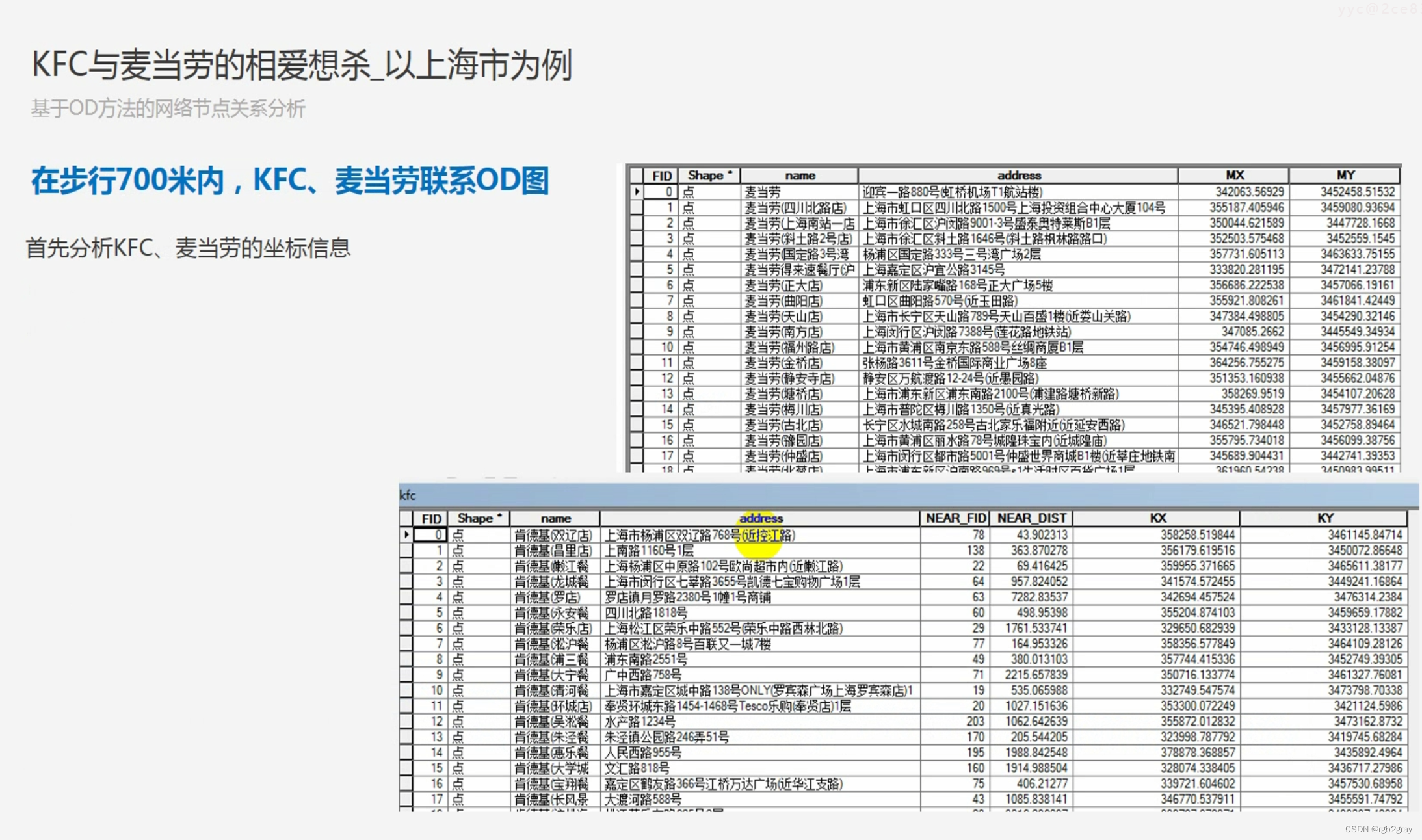The width and height of the screenshot is (1422, 840).
Task: Click the 点 shape cell of 麦当劳(天山店)
Action: (x=688, y=316)
